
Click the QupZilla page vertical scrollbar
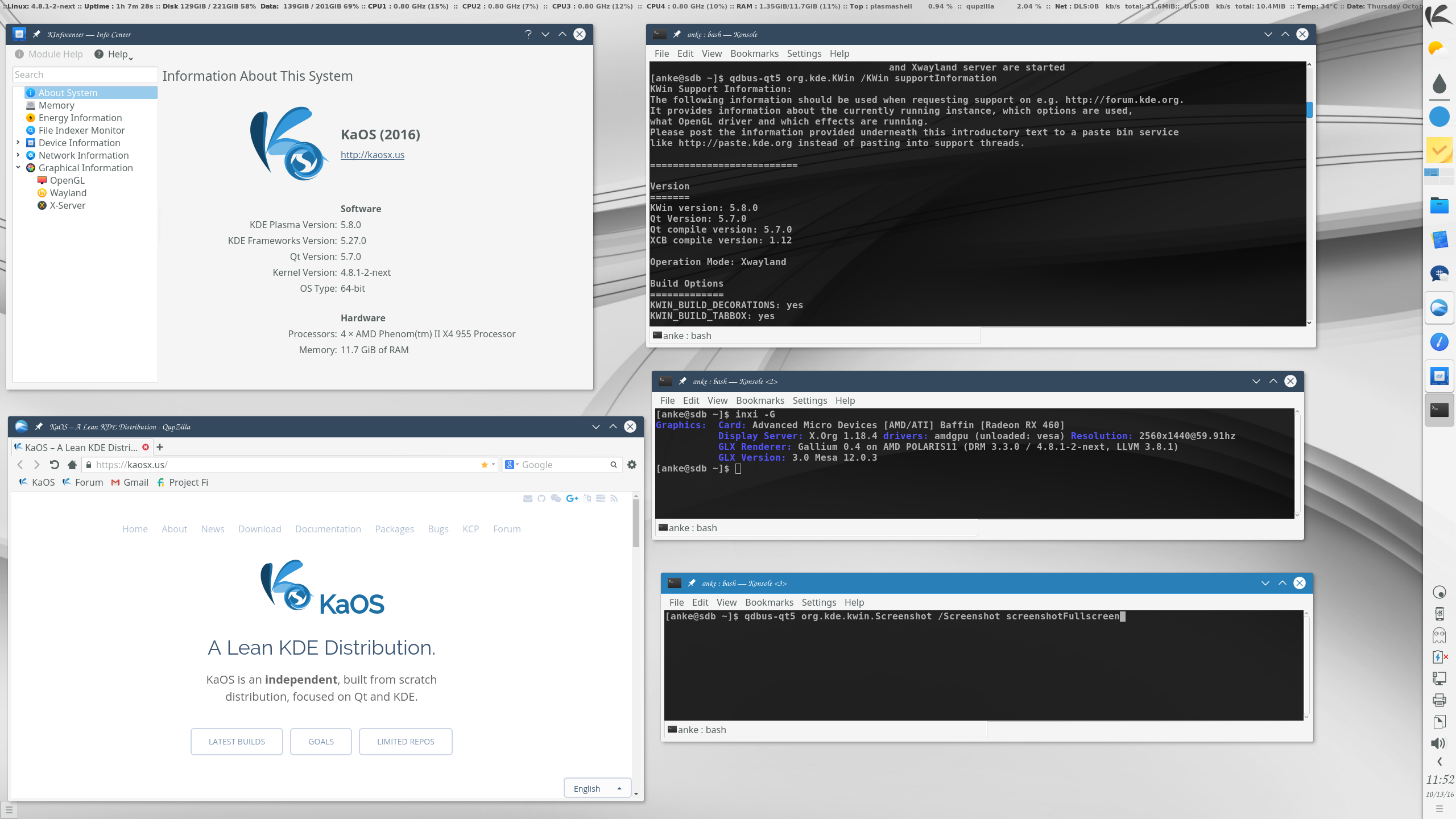click(x=636, y=523)
